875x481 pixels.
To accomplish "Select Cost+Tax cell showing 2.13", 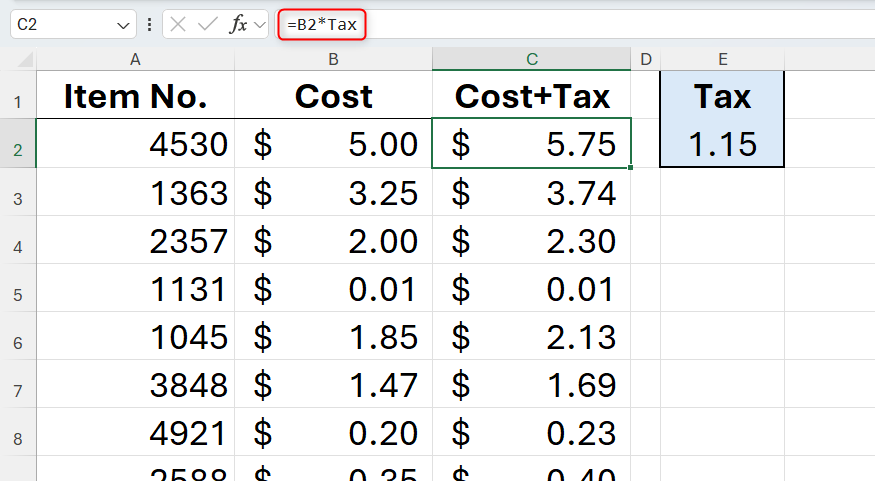I will coord(531,336).
